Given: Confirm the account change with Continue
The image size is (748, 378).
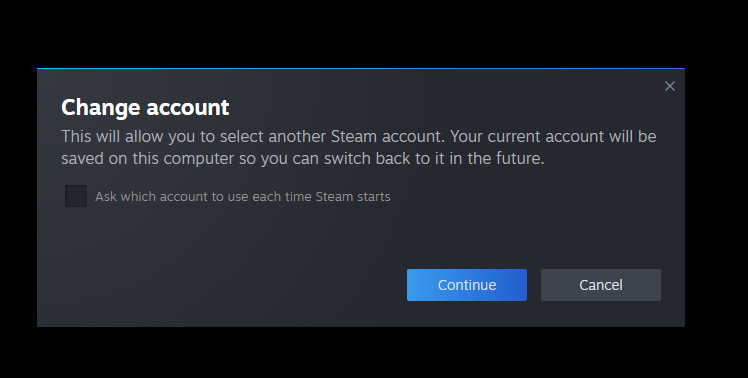Looking at the screenshot, I should coord(467,285).
